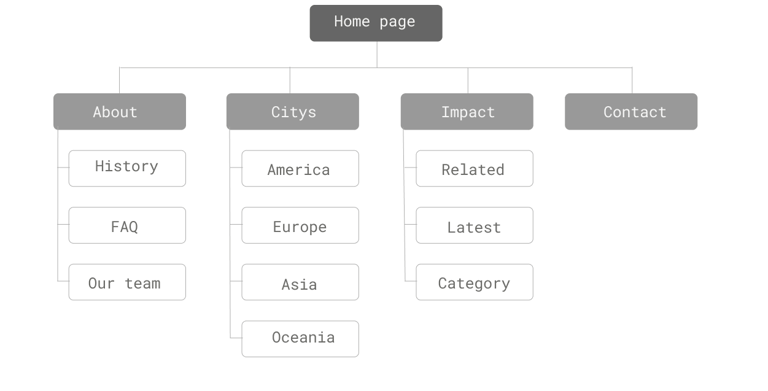
Task: Select the Latest page box
Action: (x=474, y=225)
